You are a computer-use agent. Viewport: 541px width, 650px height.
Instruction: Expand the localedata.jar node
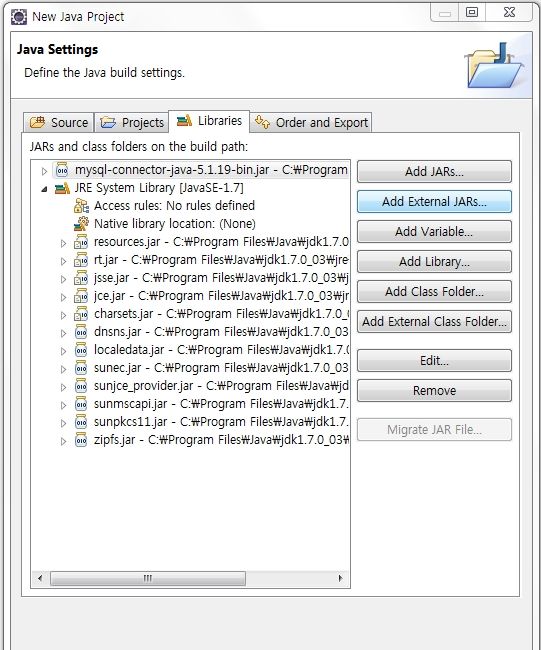(63, 351)
